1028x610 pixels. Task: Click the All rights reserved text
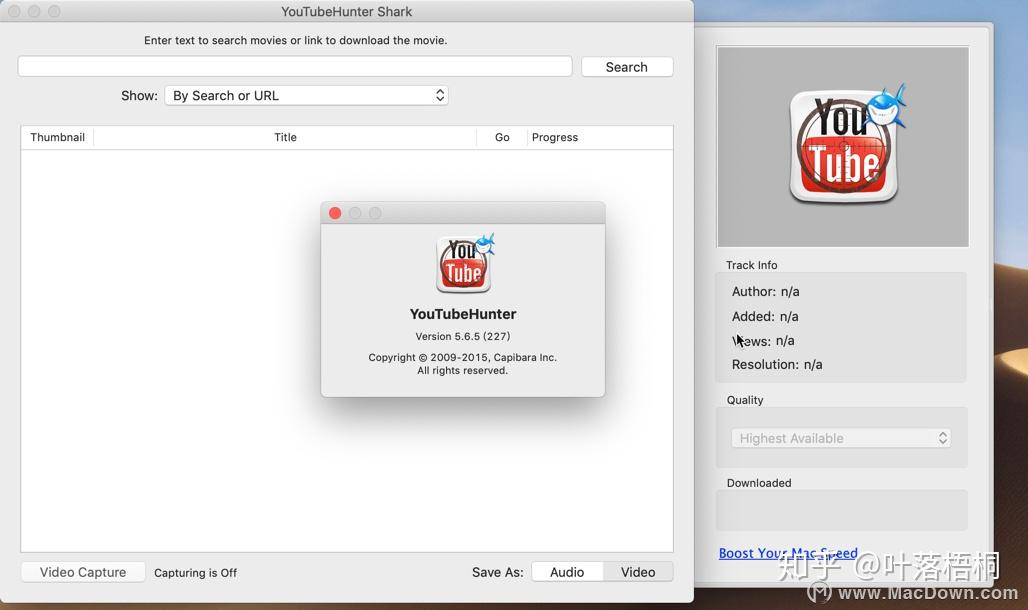point(462,371)
